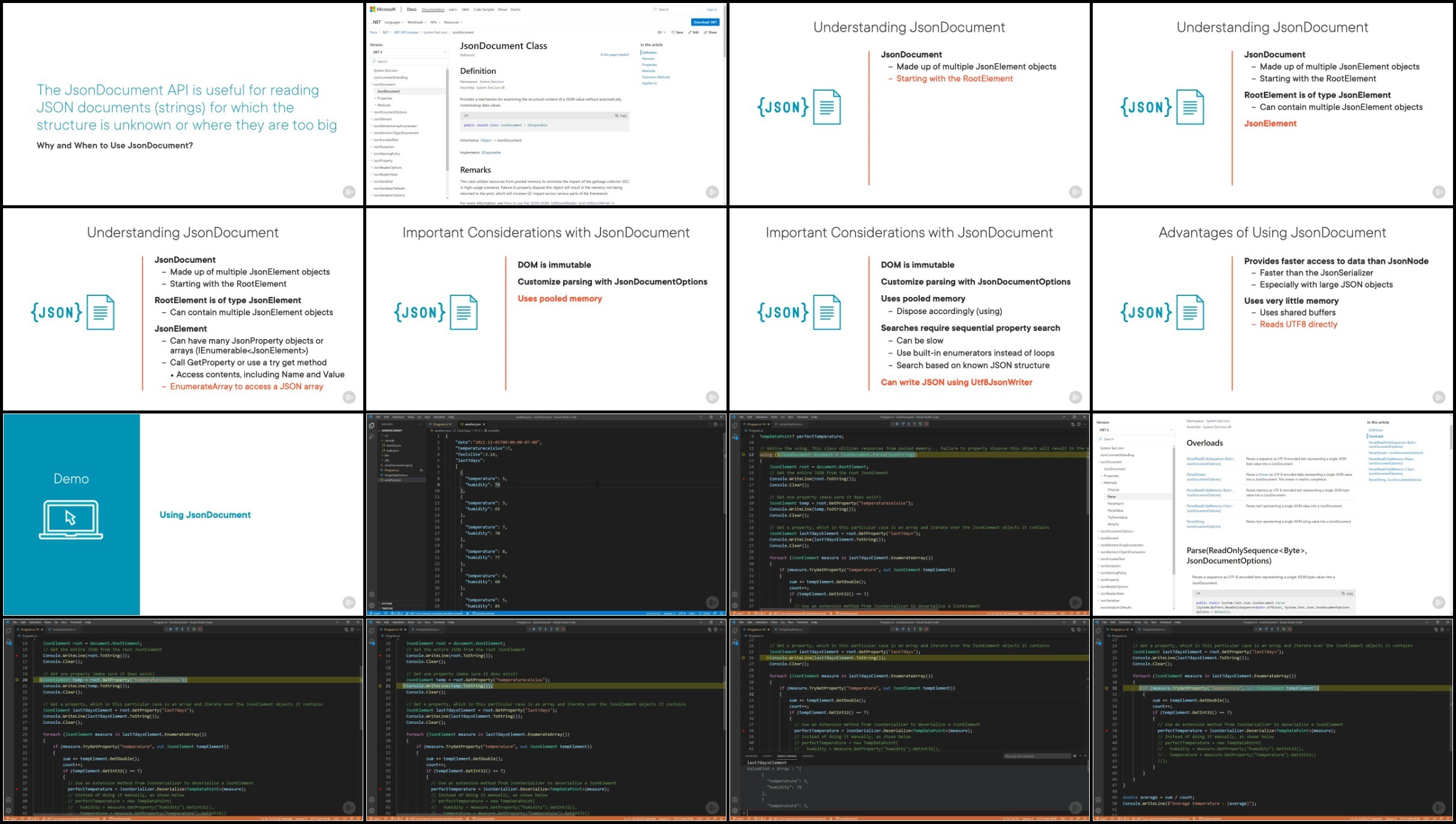Click the Microsoft logo on JsonDocument Class page
This screenshot has width=1456, height=824.
382,9
